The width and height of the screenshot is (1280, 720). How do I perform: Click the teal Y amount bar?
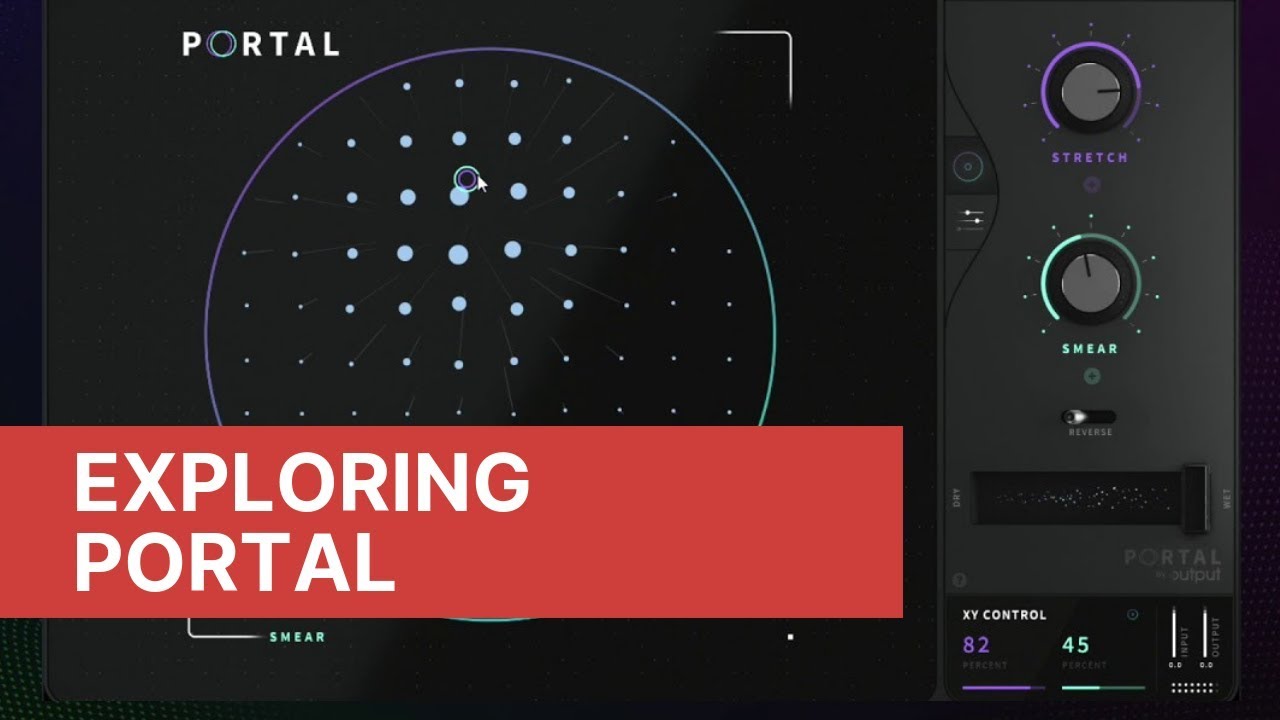click(1103, 687)
